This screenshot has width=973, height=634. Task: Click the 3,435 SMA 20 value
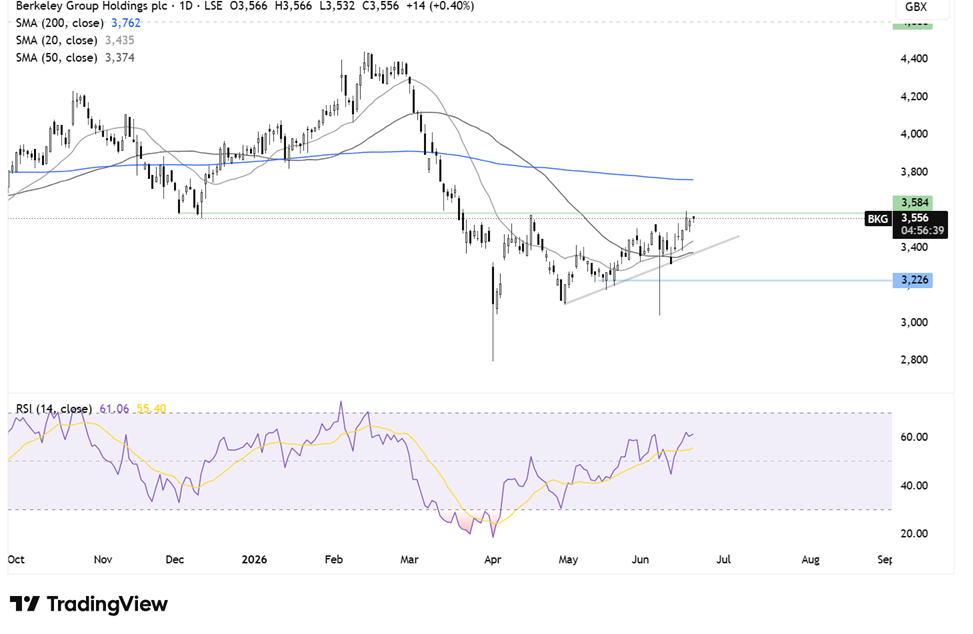pyautogui.click(x=120, y=40)
